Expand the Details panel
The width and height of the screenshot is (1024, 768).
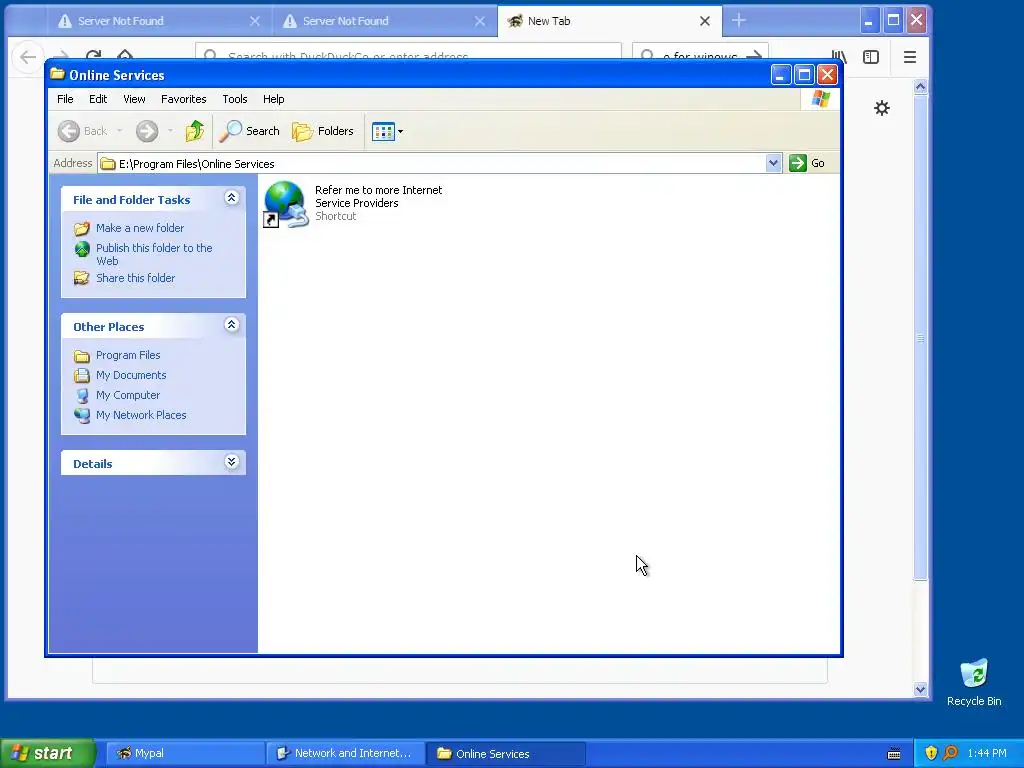(231, 462)
